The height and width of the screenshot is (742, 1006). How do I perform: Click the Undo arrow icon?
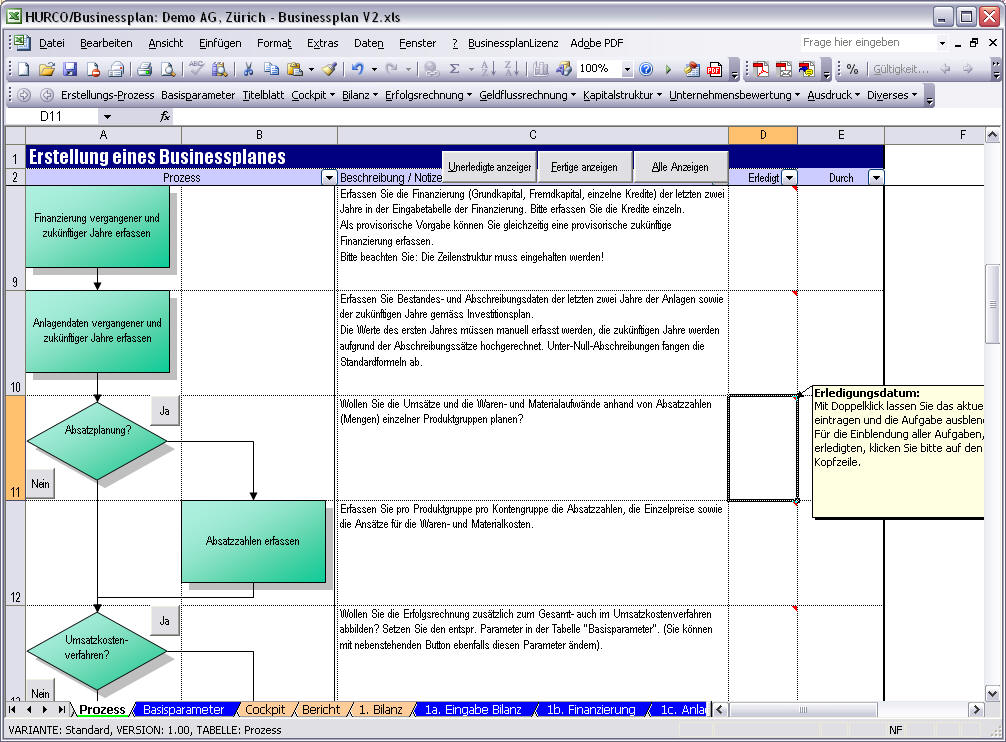[358, 69]
